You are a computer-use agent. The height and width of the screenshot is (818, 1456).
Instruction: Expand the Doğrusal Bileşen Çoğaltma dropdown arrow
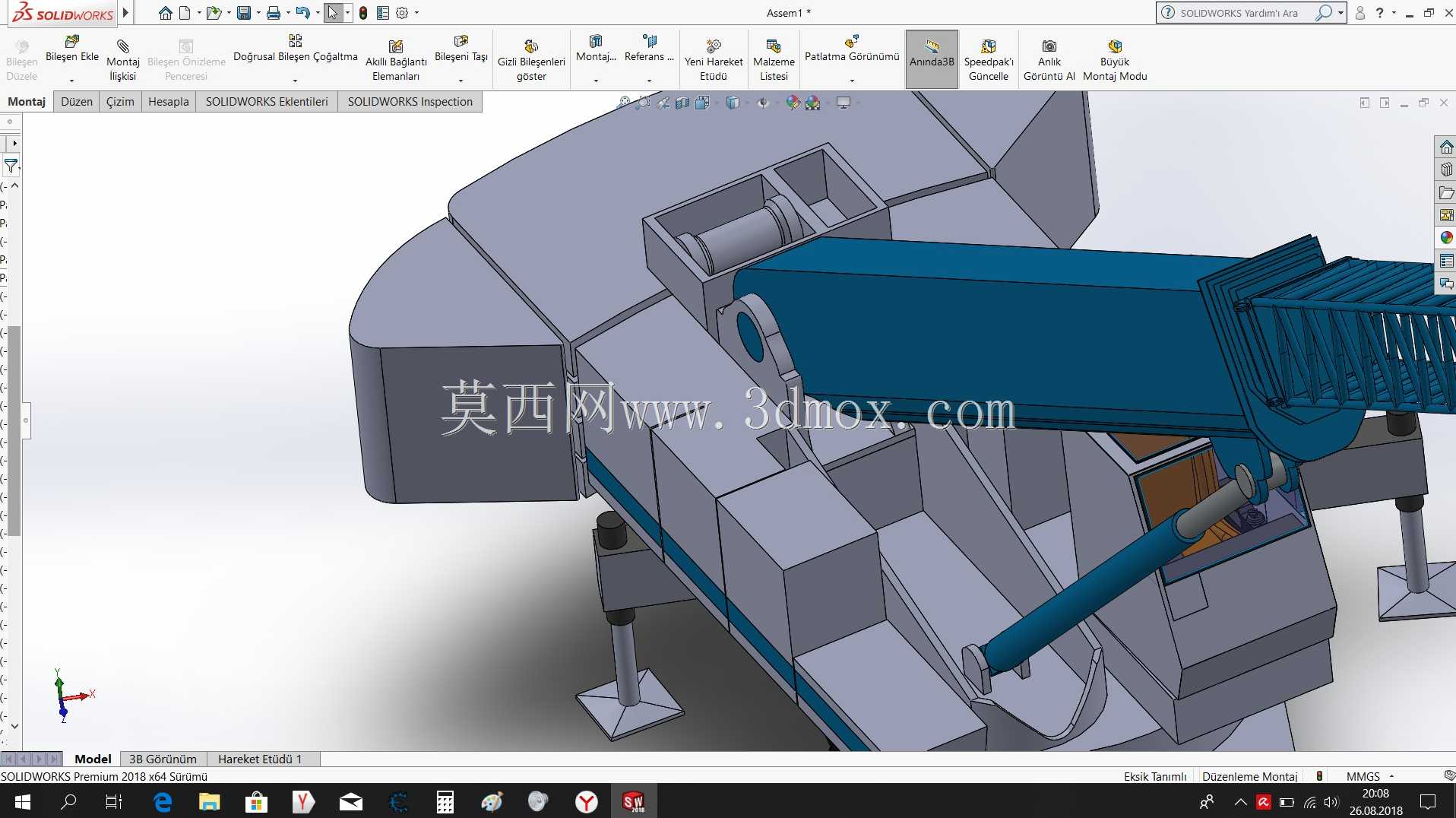point(296,80)
